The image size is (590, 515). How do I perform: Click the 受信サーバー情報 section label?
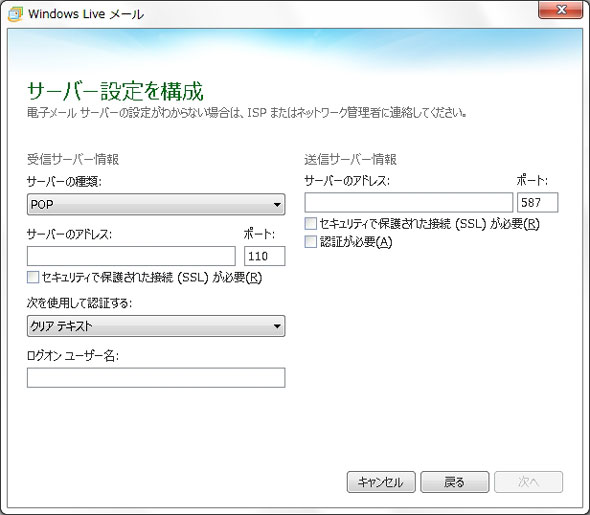(73, 160)
